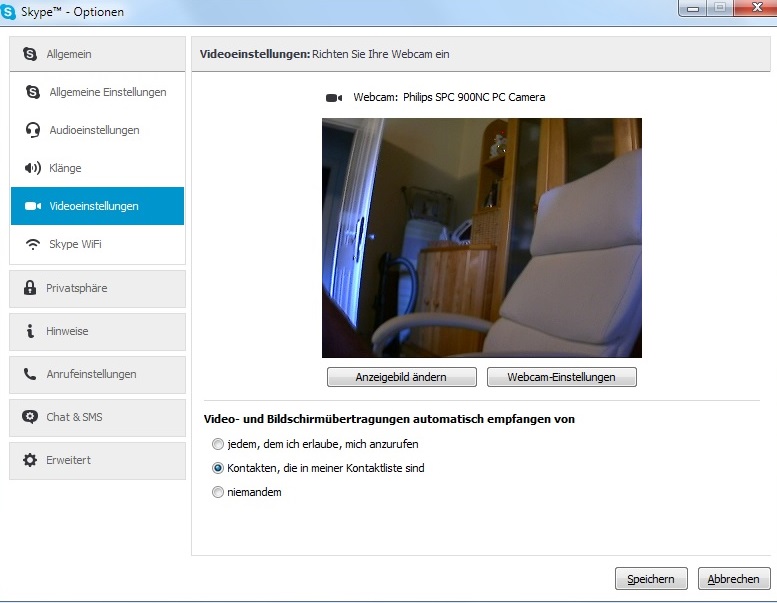Cancel with the Abbrechen button

point(734,579)
